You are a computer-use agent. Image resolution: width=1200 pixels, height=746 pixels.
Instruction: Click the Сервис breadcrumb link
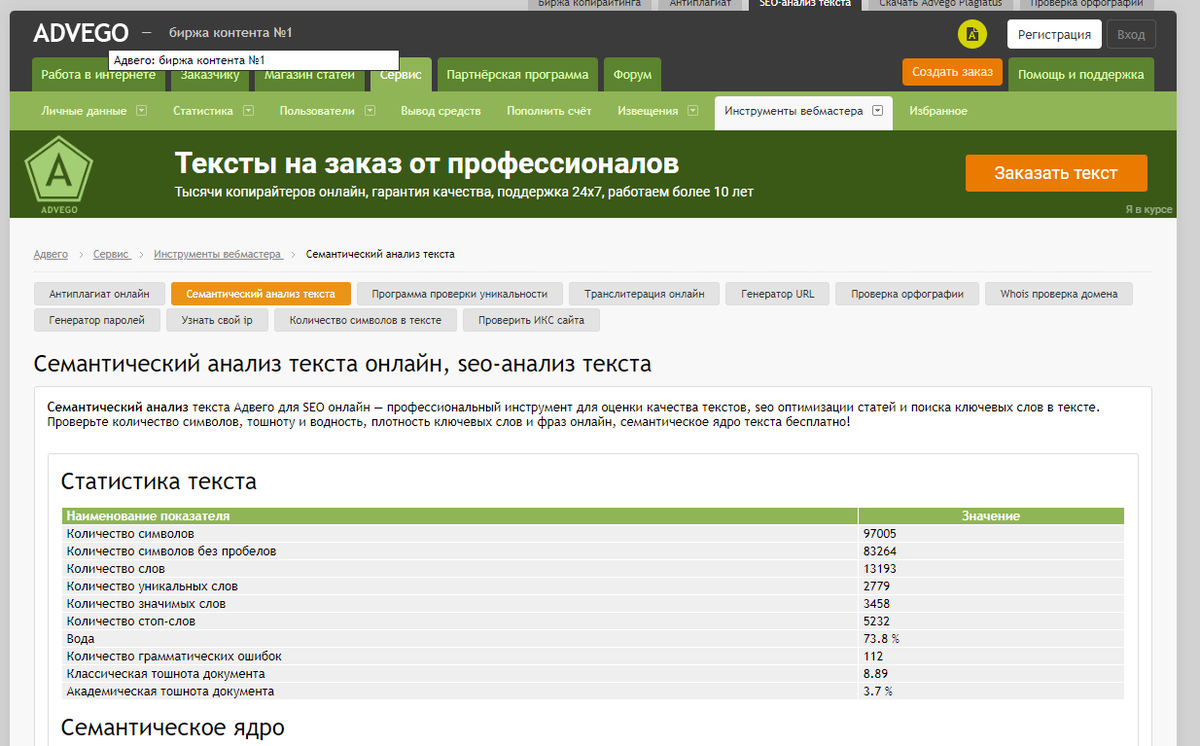[111, 254]
